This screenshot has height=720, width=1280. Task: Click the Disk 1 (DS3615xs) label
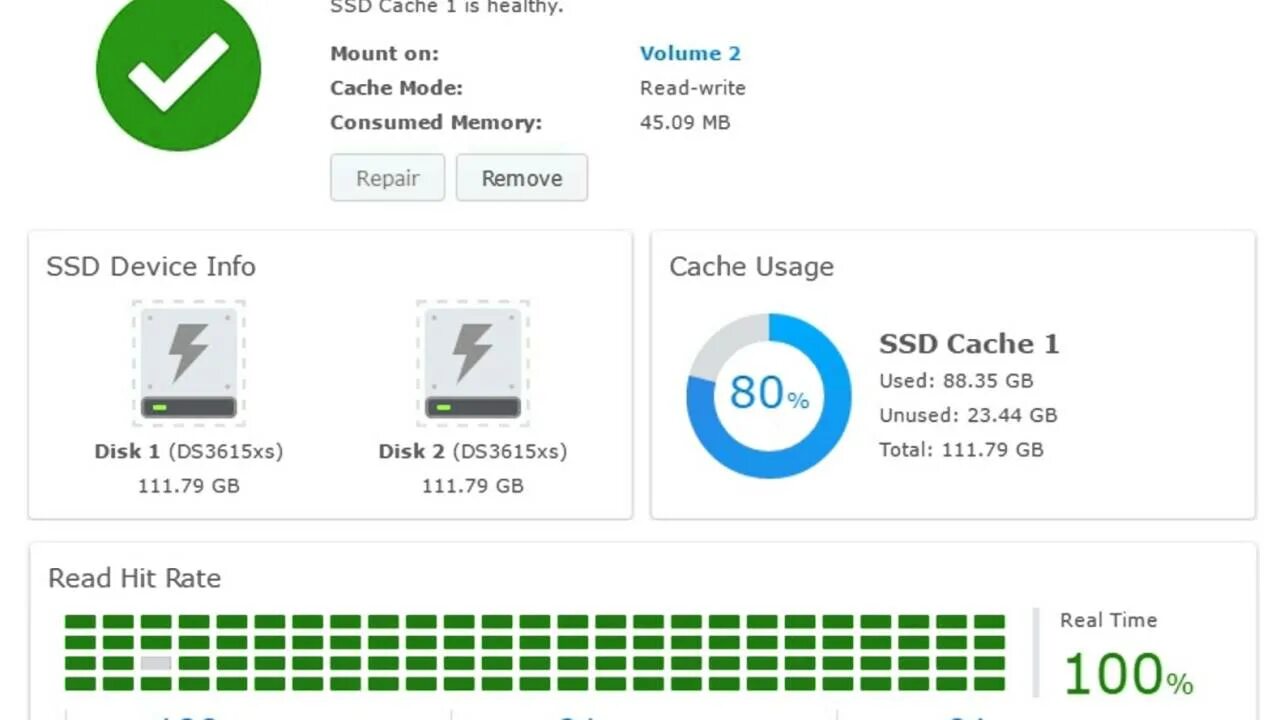[189, 452]
